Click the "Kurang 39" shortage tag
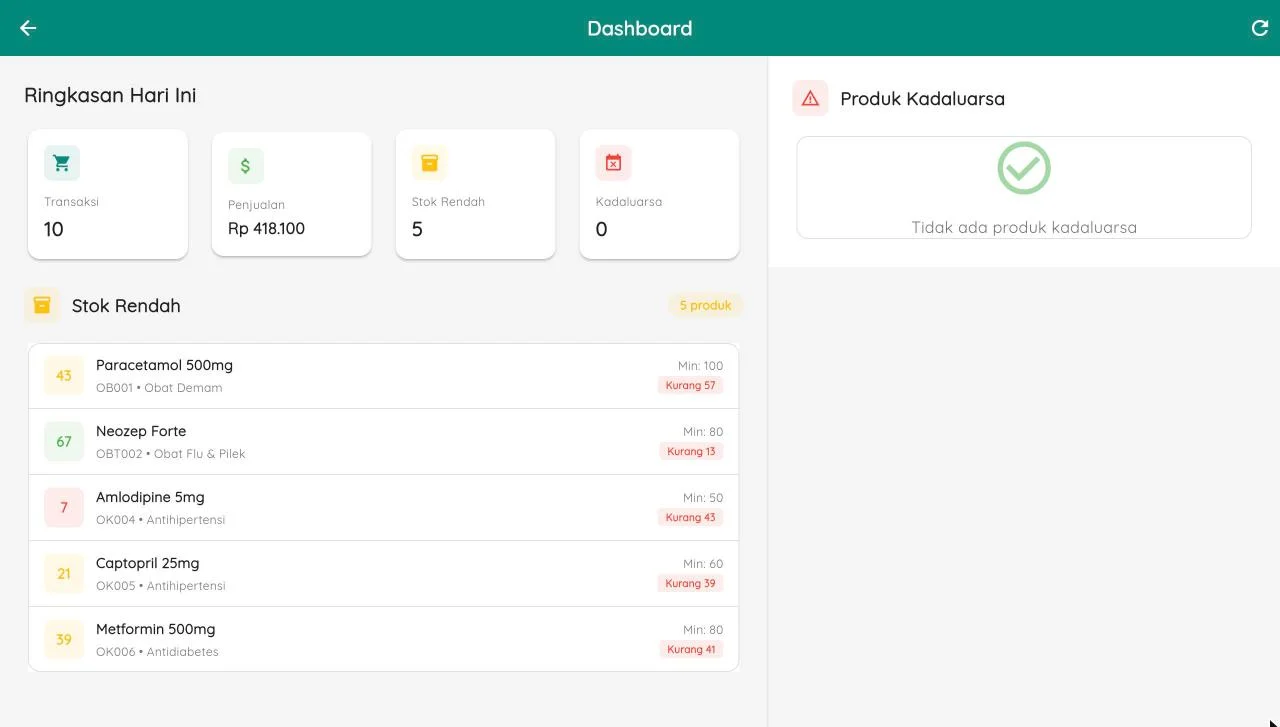1280x727 pixels. pyautogui.click(x=690, y=583)
